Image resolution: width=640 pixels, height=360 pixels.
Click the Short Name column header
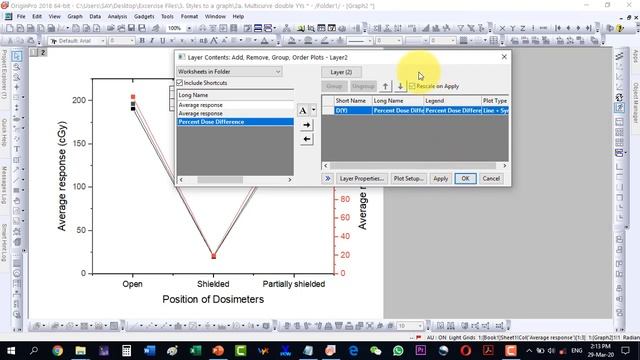click(353, 100)
